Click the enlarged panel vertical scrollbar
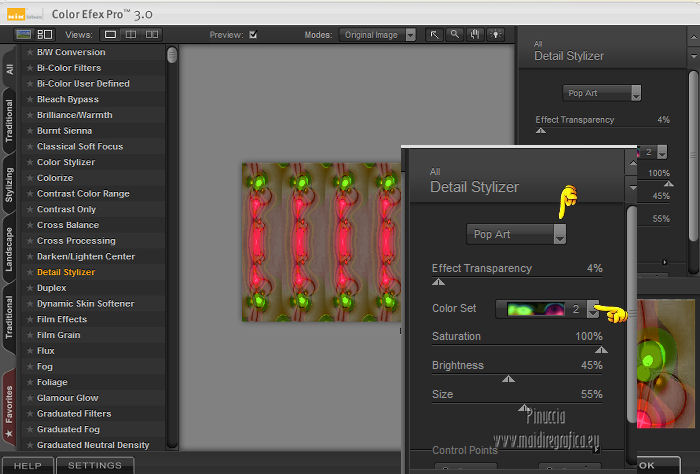 (x=631, y=314)
